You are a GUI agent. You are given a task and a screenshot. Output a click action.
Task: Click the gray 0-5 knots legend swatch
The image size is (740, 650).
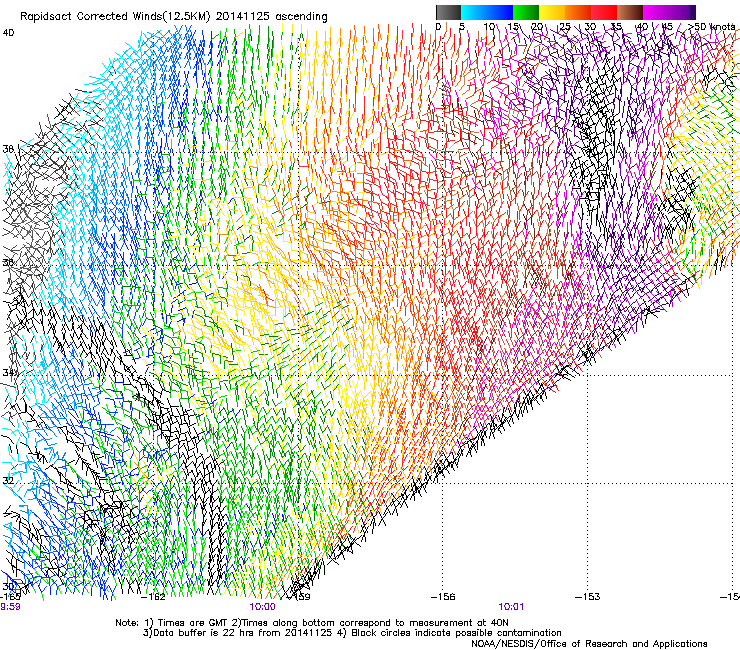[x=448, y=12]
